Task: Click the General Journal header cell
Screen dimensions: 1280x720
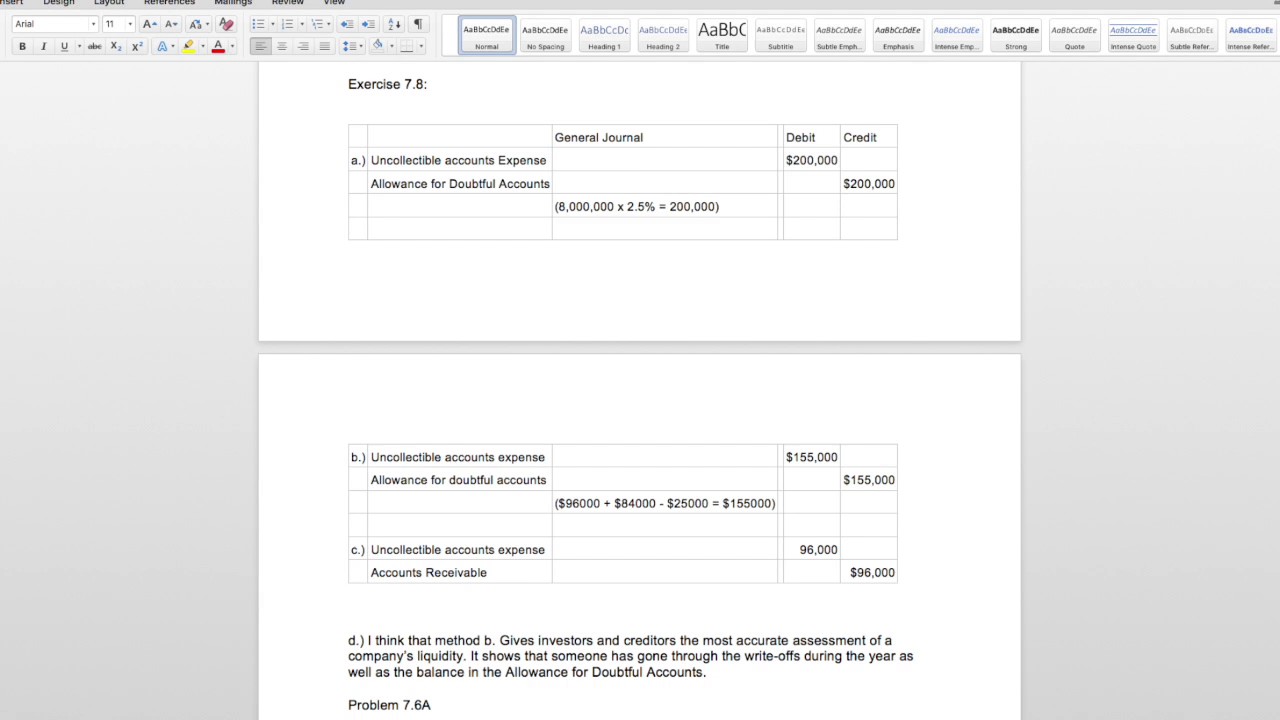Action: [665, 137]
